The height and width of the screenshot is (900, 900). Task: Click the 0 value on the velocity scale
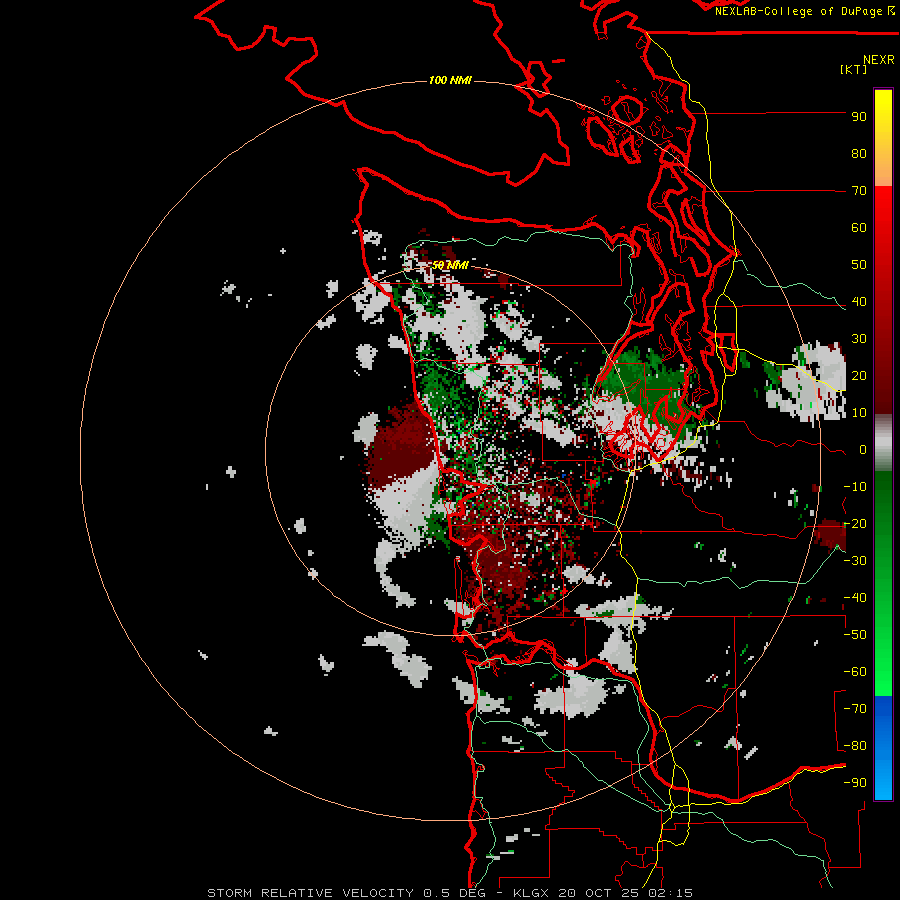tap(862, 450)
